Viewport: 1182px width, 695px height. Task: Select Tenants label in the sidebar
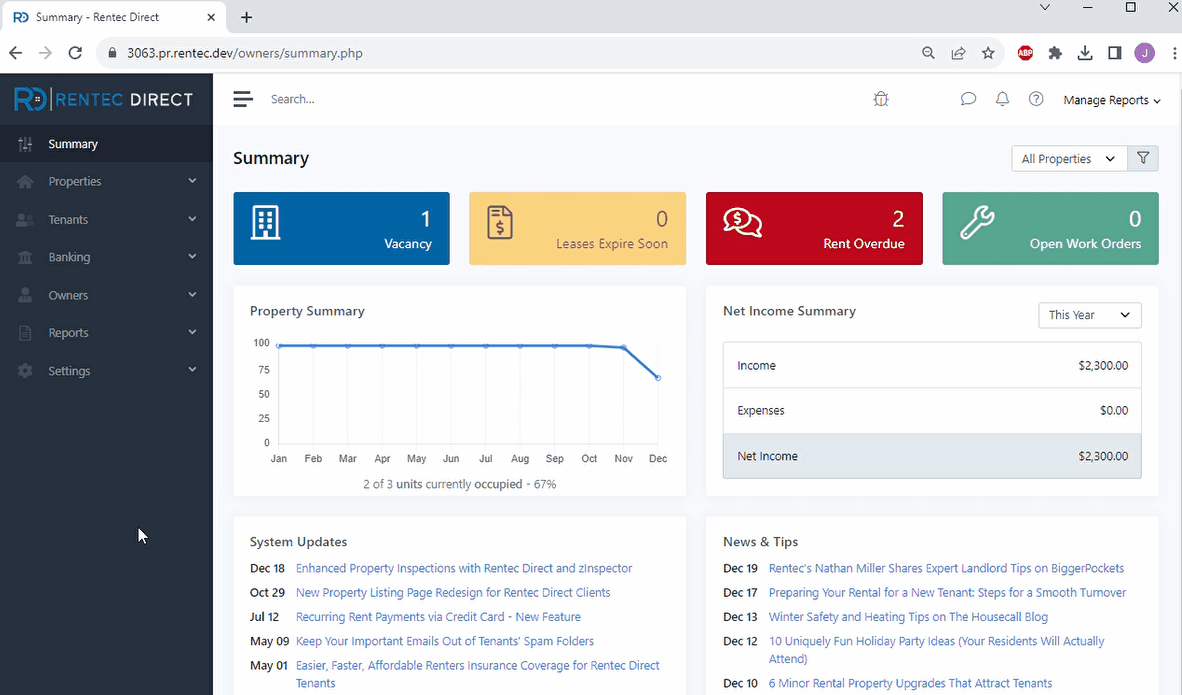tap(68, 219)
